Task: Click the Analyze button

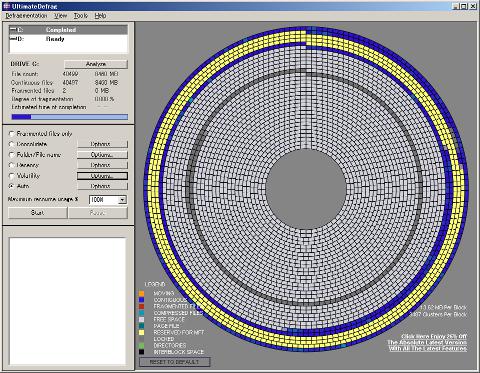Action: [x=96, y=64]
